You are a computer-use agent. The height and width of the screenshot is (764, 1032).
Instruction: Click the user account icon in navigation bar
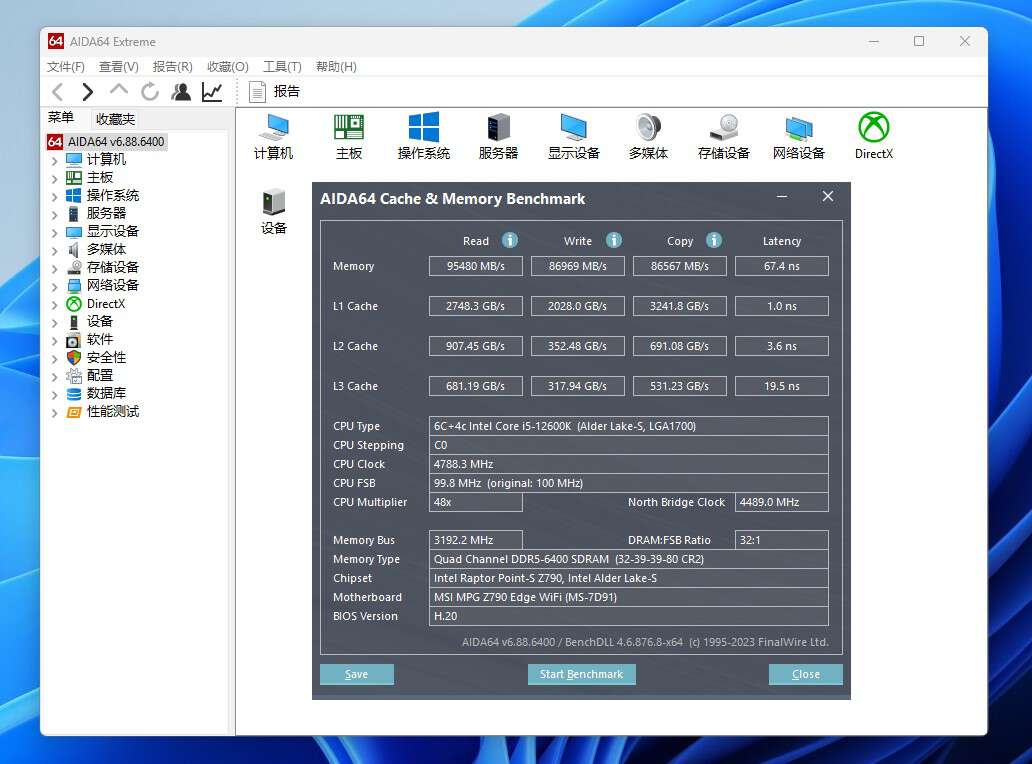(x=181, y=91)
